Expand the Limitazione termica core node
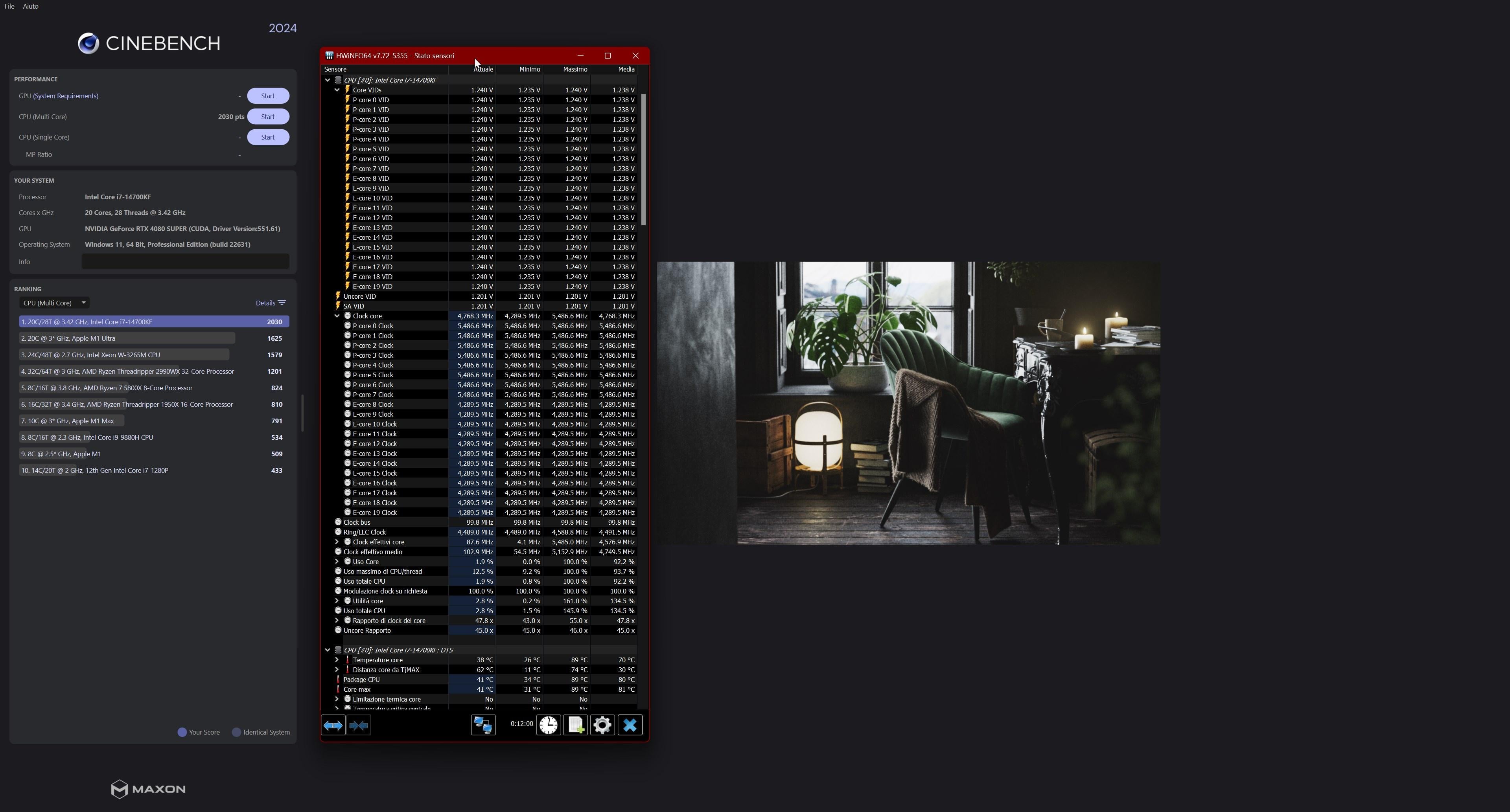 coord(337,699)
